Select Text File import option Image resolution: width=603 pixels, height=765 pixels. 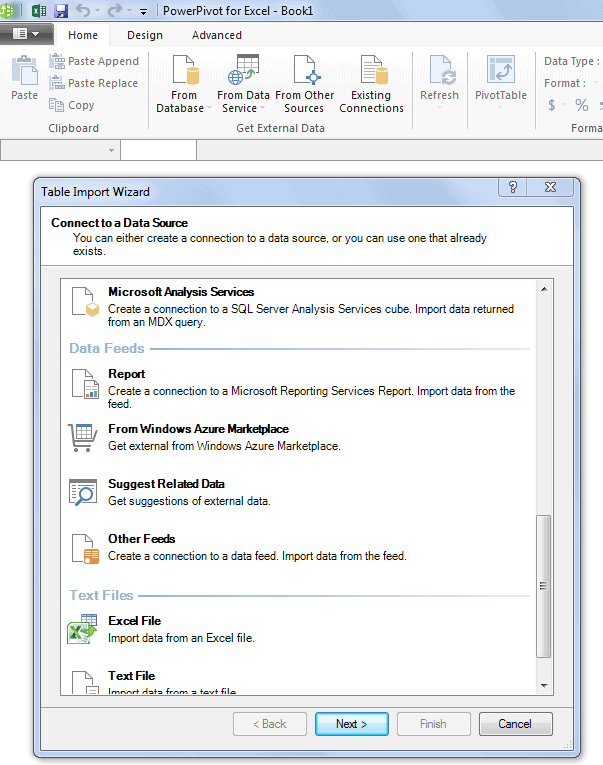pos(298,682)
